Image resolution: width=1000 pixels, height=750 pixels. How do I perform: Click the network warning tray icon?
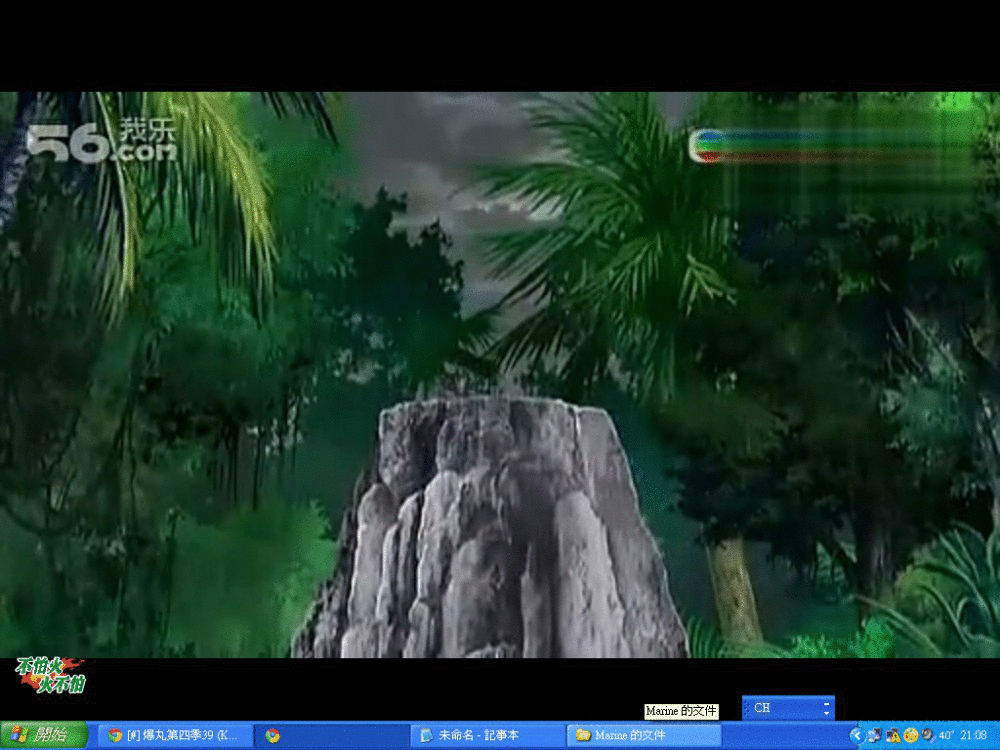pyautogui.click(x=893, y=735)
